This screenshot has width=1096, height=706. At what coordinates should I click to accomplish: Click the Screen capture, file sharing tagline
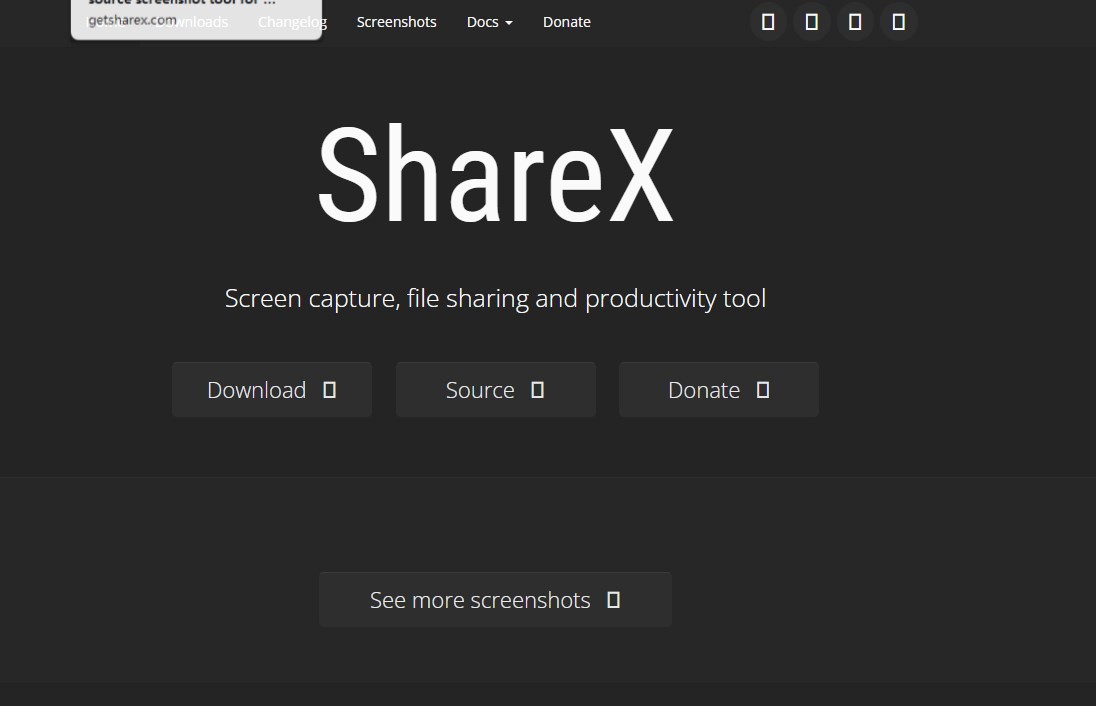click(495, 298)
